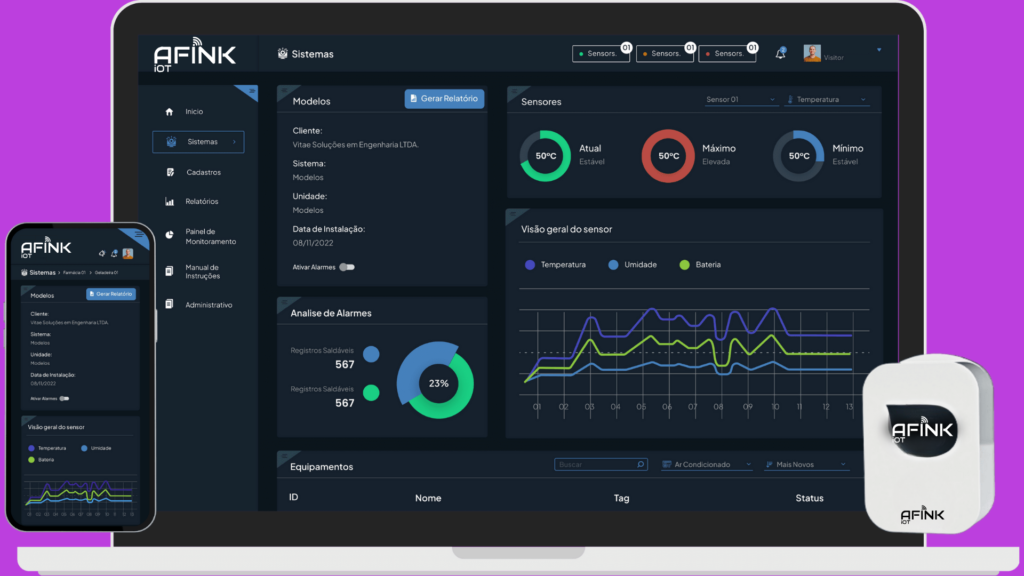This screenshot has height=576, width=1024.
Task: Click the notification bell icon
Action: [x=780, y=53]
